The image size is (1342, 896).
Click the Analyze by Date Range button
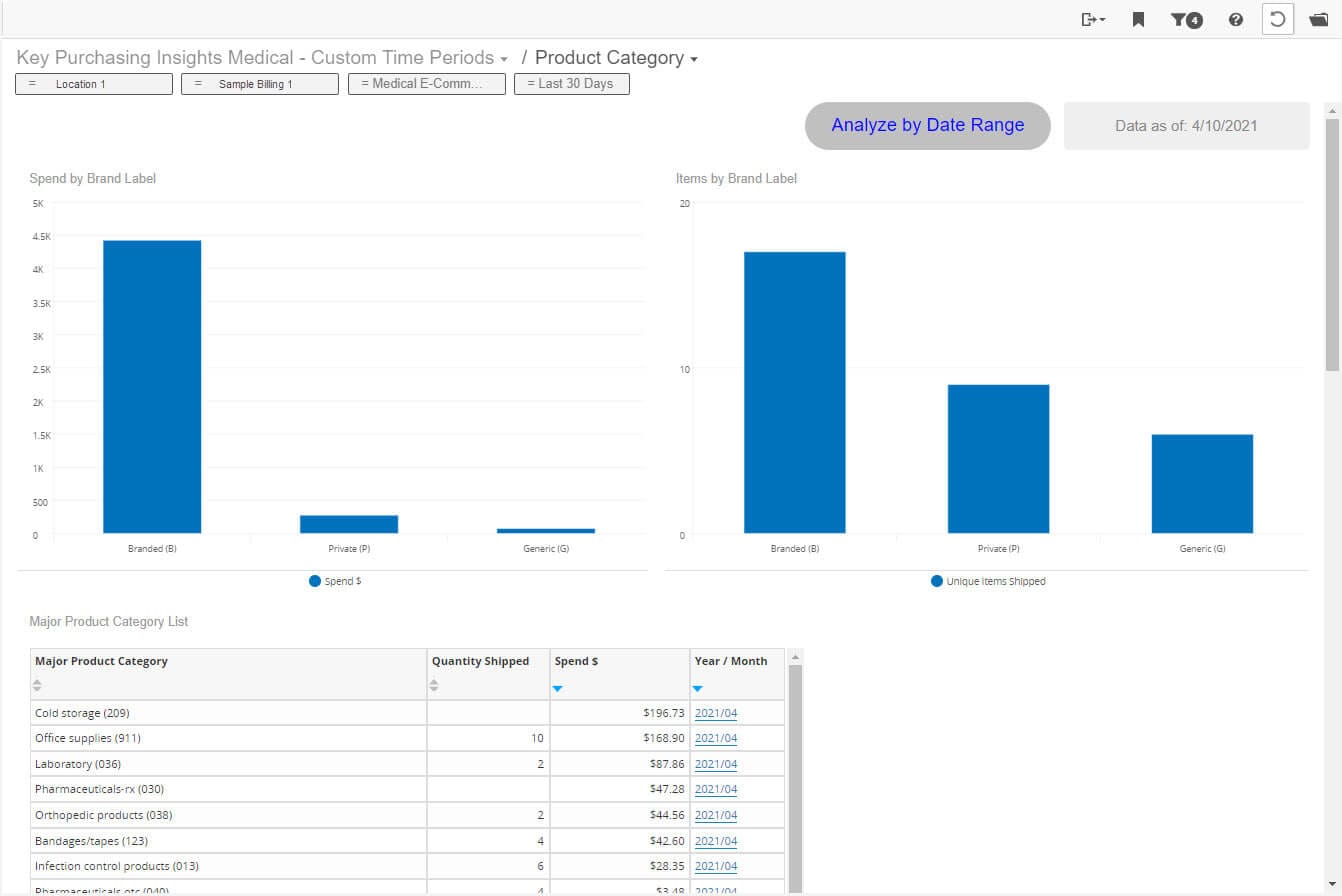[927, 125]
